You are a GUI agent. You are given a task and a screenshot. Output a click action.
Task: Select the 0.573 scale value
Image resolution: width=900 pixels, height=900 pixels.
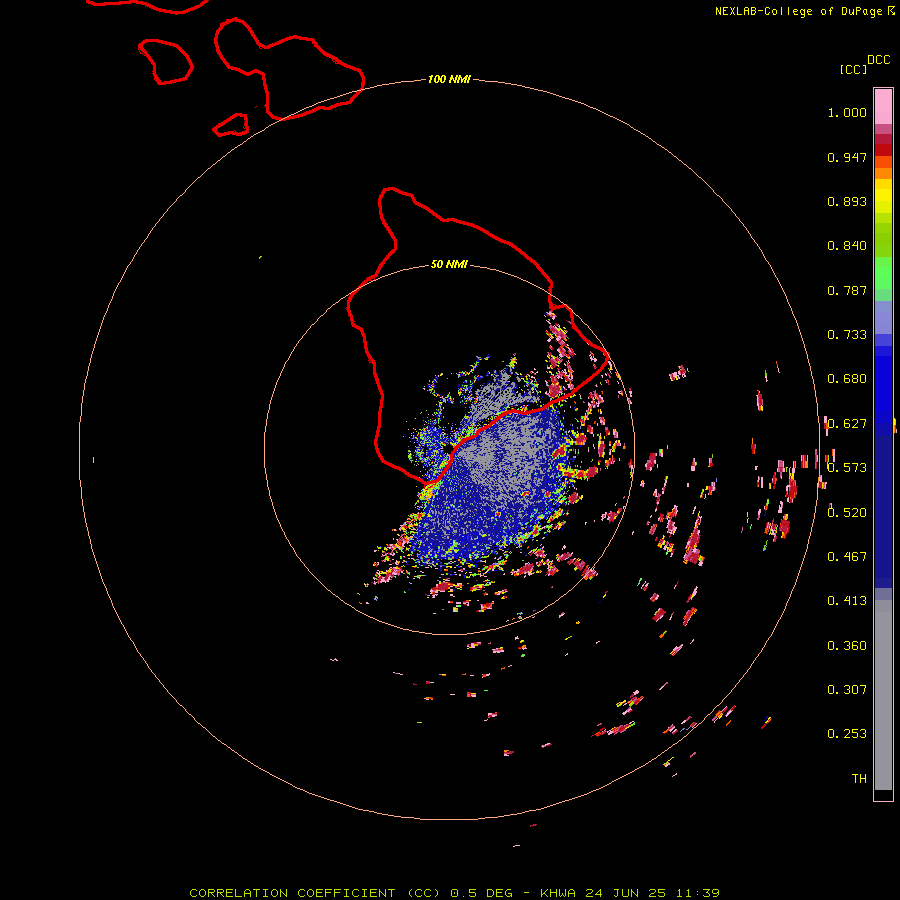[x=847, y=468]
